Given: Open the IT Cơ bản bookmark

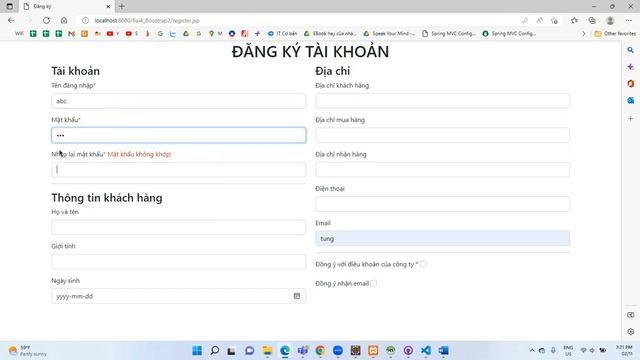Looking at the screenshot, I should [x=282, y=33].
